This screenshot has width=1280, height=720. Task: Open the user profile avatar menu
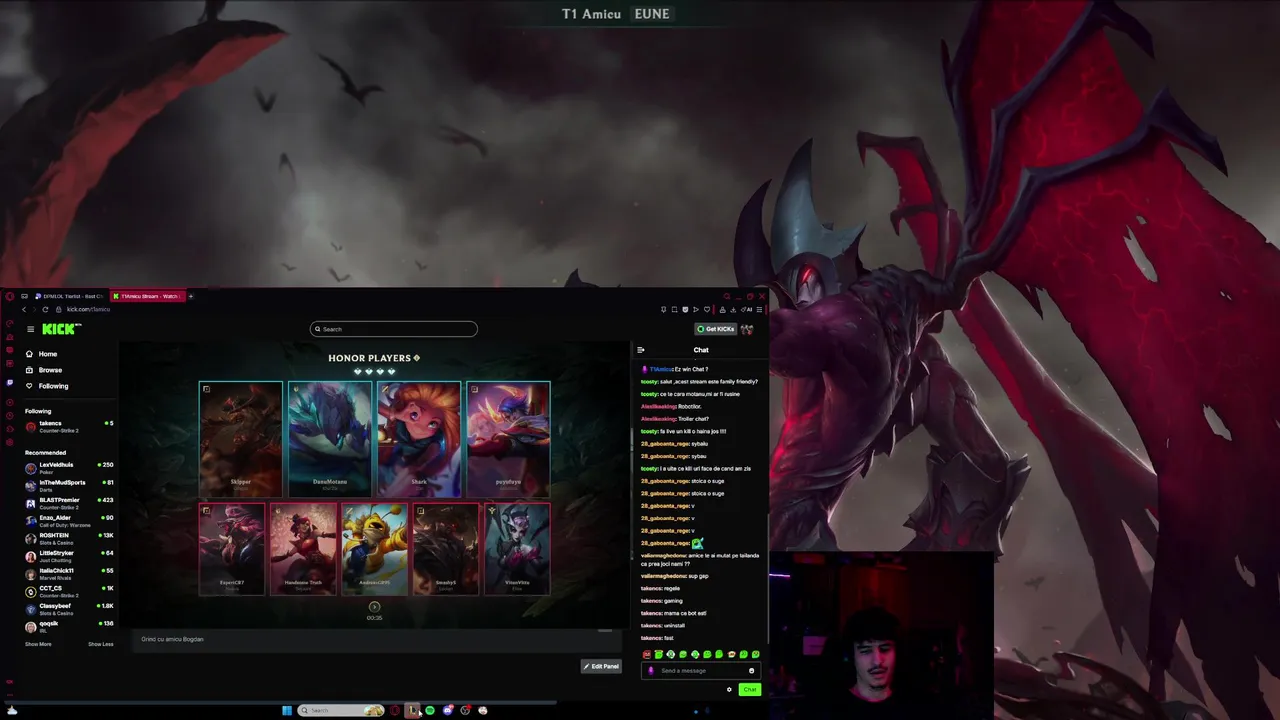point(747,329)
